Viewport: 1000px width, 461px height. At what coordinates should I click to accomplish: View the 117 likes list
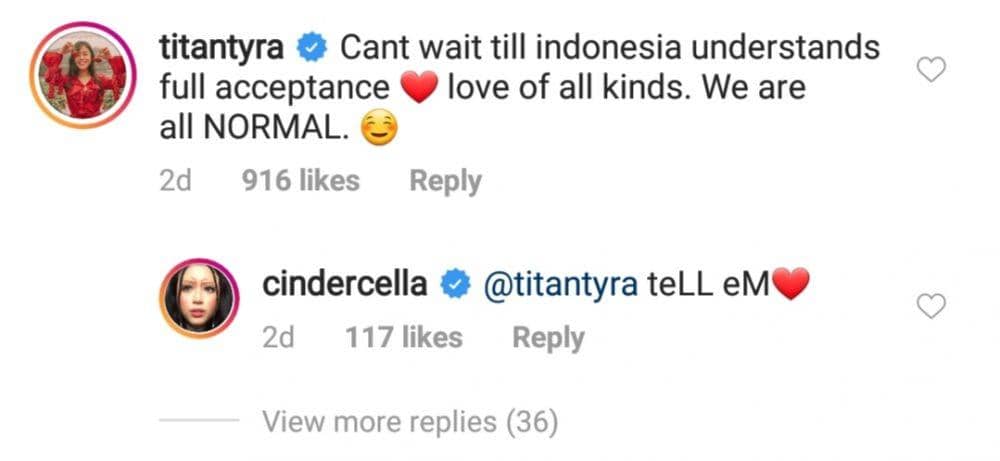pyautogui.click(x=404, y=338)
